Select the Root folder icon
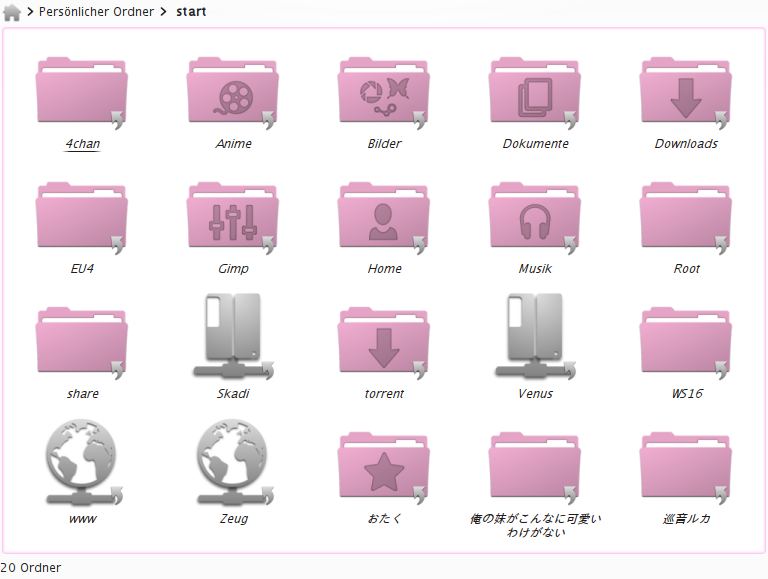Image resolution: width=768 pixels, height=579 pixels. 686,217
